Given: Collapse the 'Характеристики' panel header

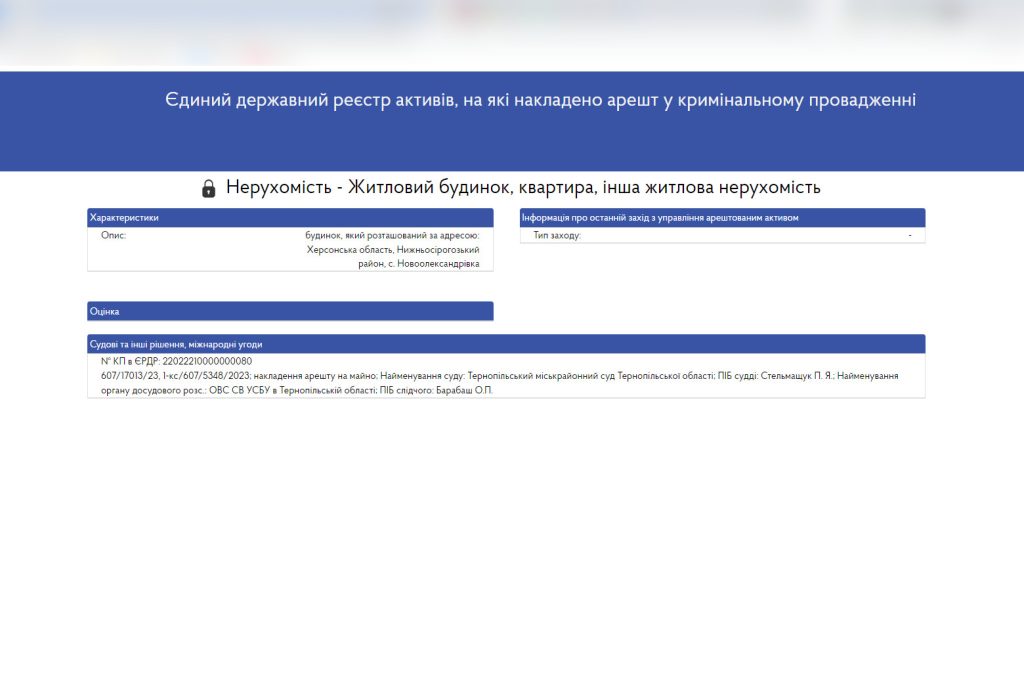Looking at the screenshot, I should [290, 217].
